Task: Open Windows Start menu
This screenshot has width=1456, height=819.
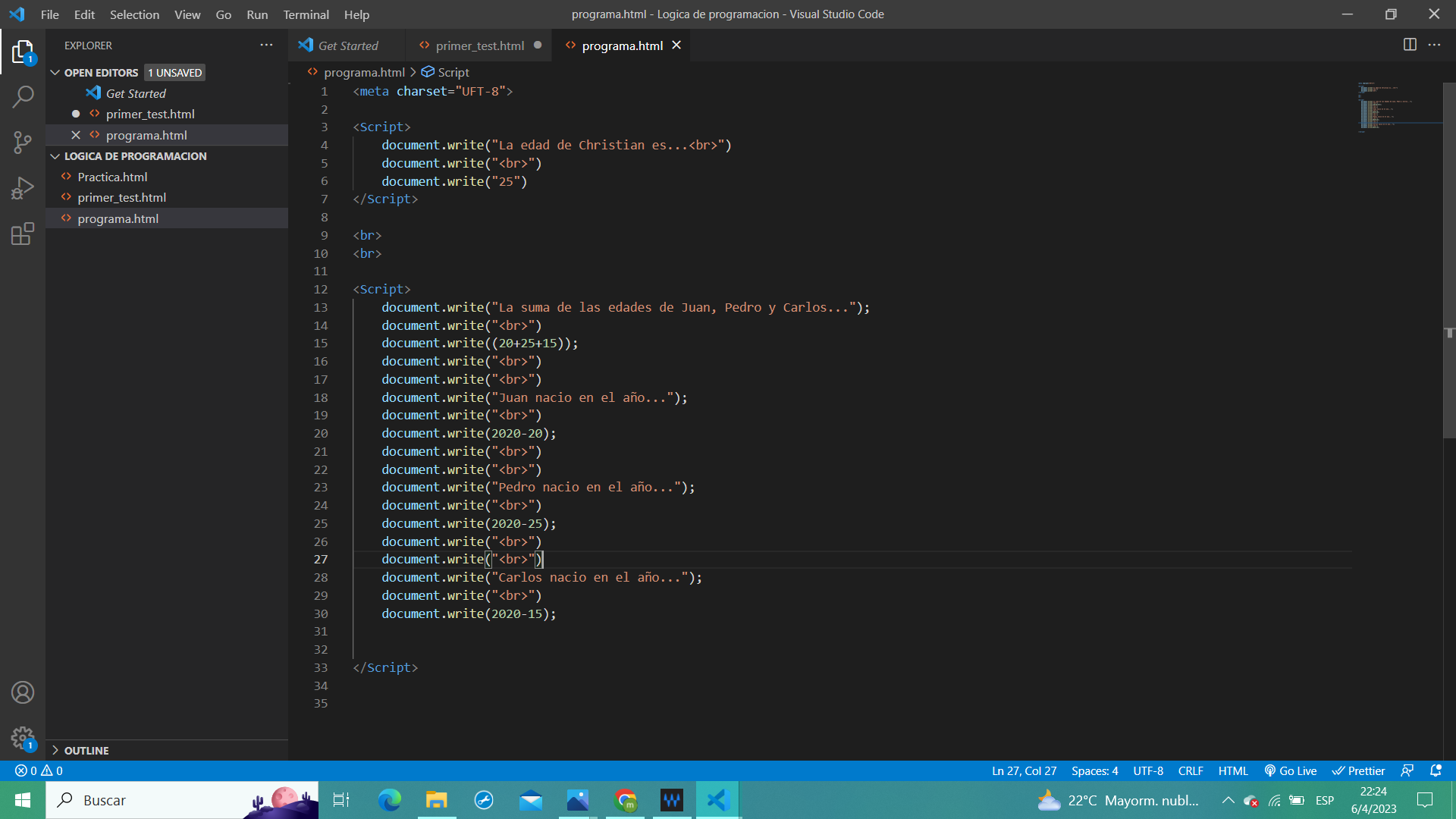Action: [23, 800]
